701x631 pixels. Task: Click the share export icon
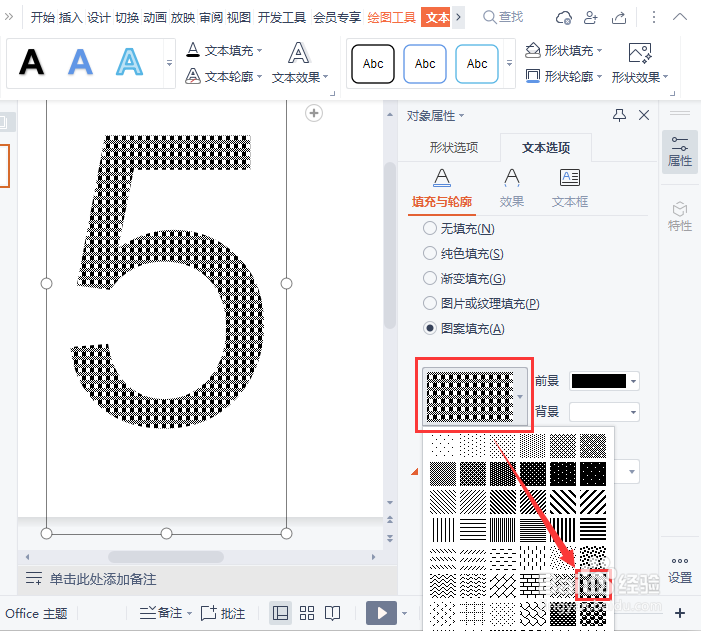click(x=619, y=17)
